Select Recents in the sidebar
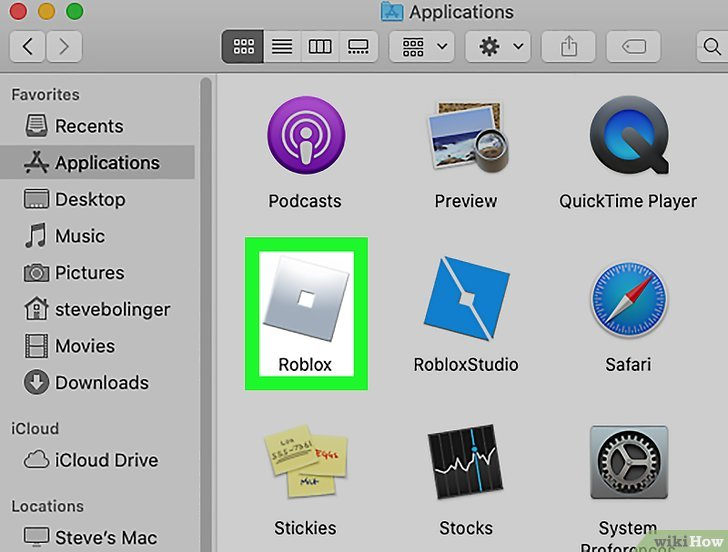Viewport: 728px width, 552px height. click(88, 126)
